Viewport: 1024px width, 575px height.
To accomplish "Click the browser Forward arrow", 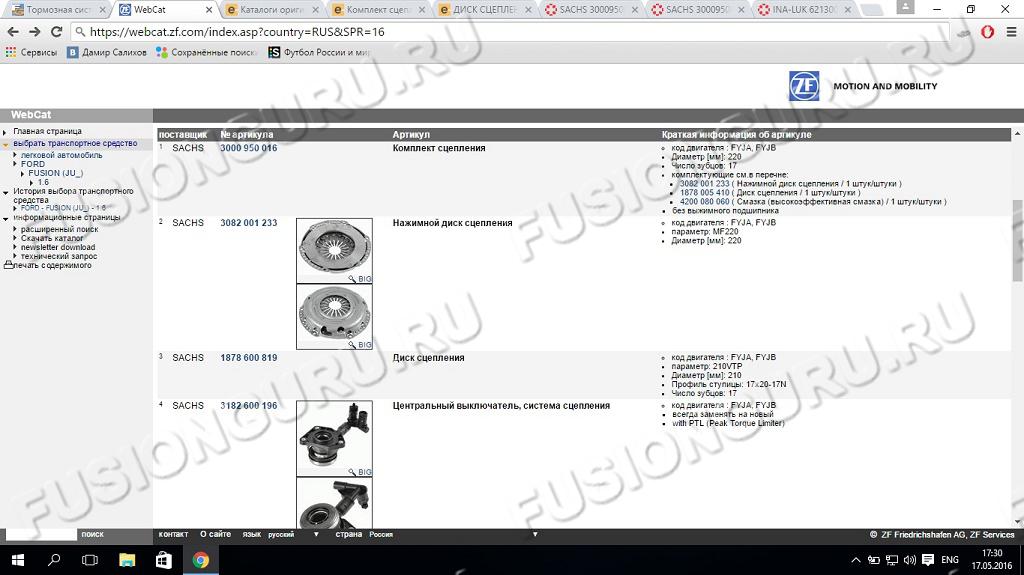I will (35, 31).
